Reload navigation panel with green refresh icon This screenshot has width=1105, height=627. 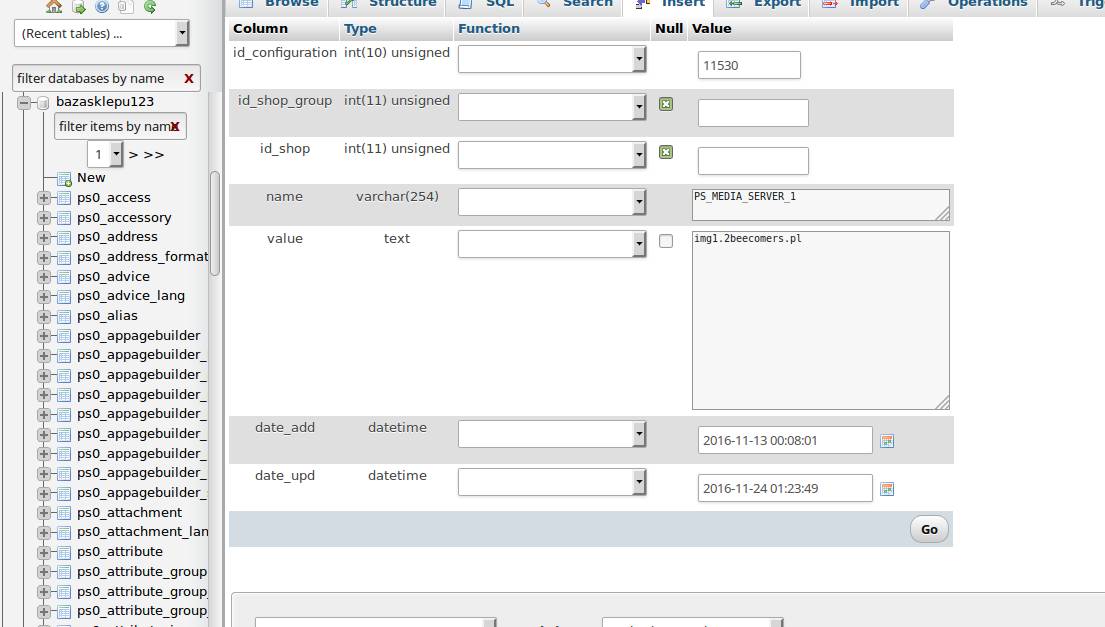(149, 6)
